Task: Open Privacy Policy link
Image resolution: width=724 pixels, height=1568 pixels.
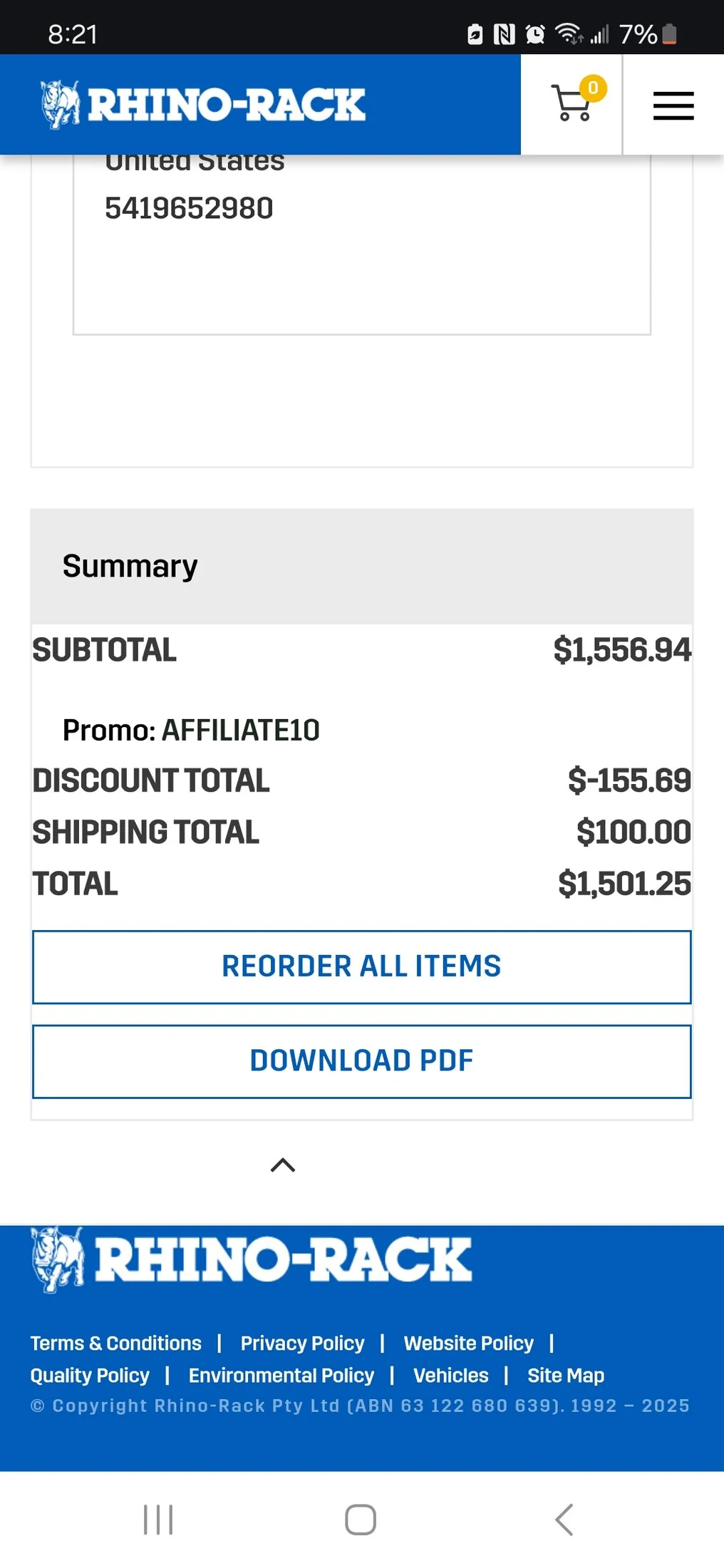Action: pyautogui.click(x=302, y=1343)
